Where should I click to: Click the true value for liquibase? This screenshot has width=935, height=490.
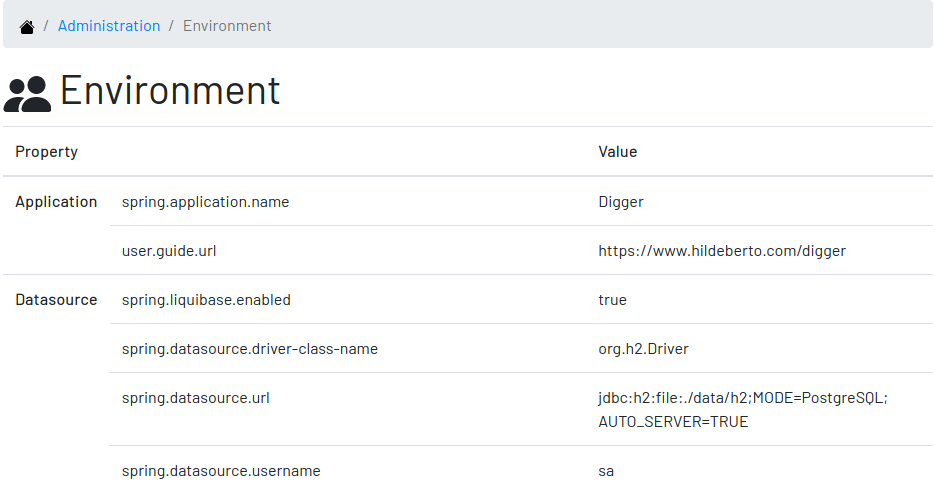click(612, 300)
